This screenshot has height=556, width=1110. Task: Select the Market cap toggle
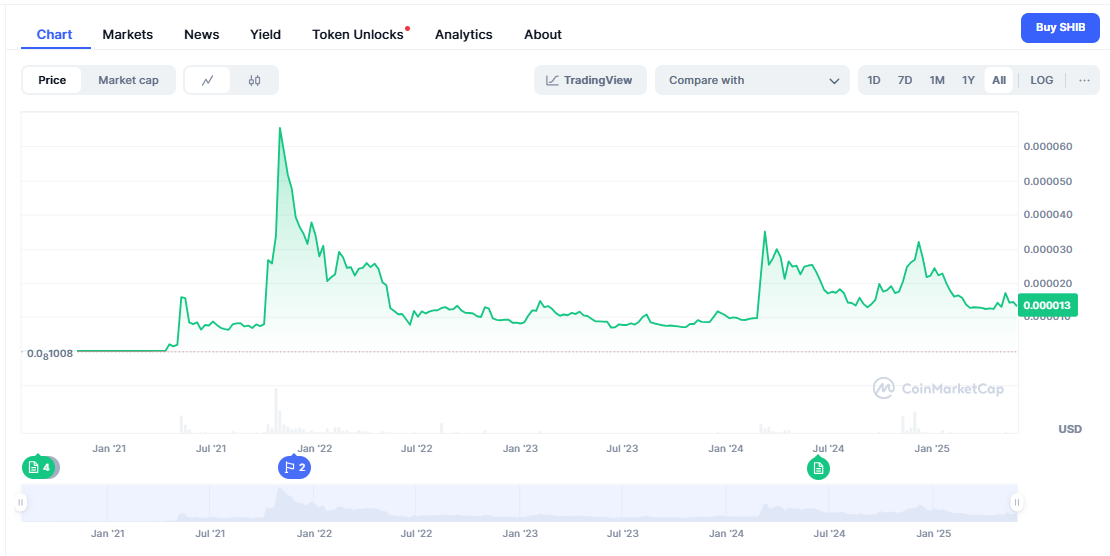[x=128, y=80]
